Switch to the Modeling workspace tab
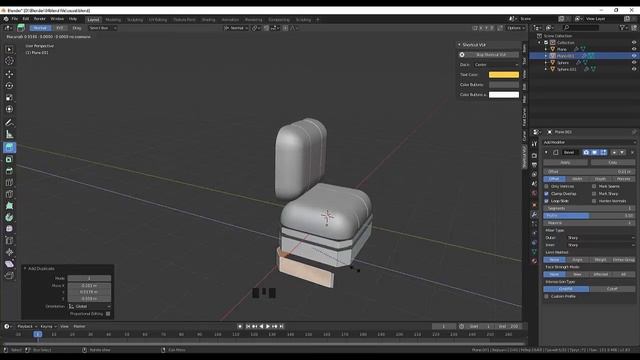640x360 pixels. point(113,20)
